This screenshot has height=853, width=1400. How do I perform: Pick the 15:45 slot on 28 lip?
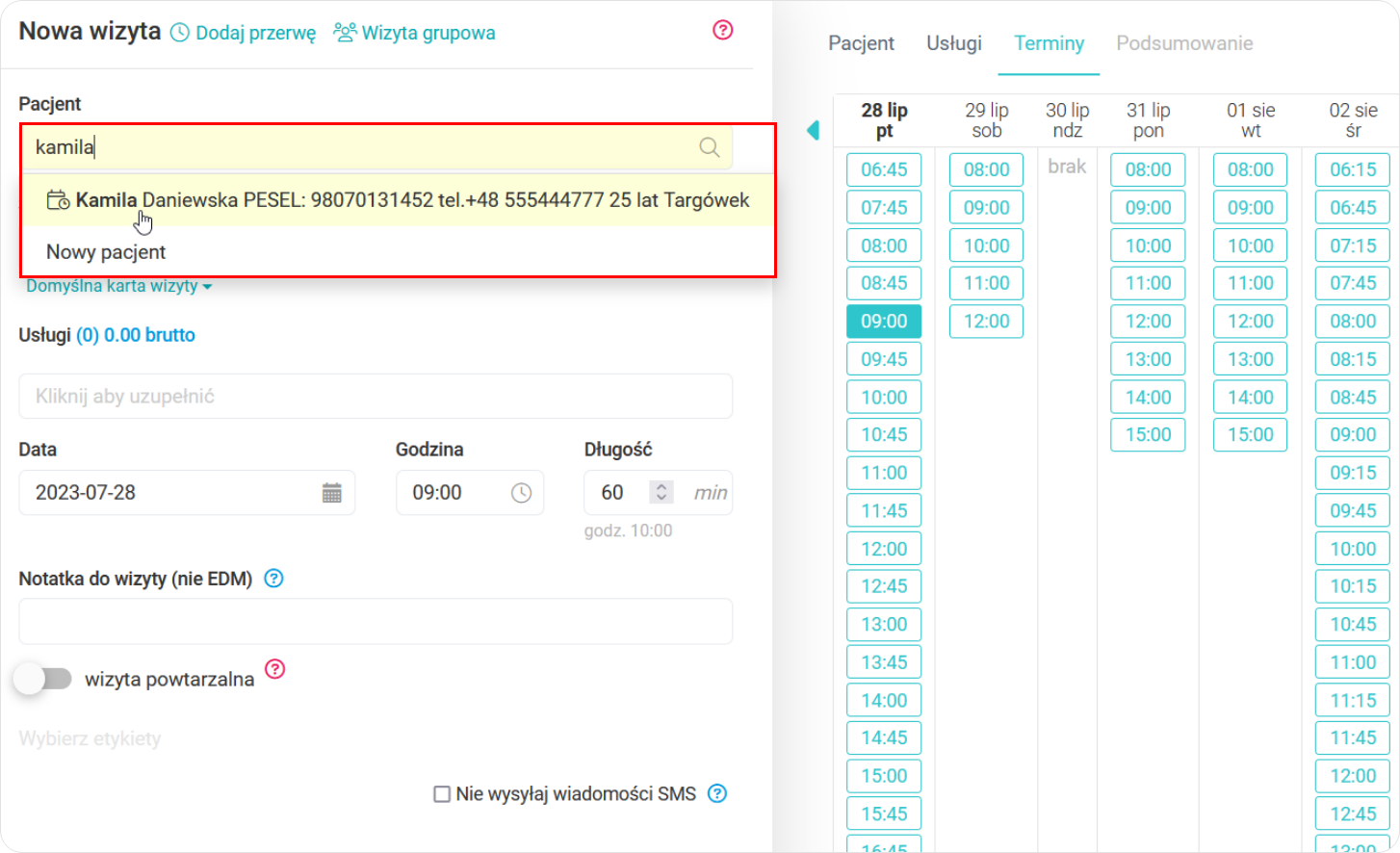pos(884,814)
